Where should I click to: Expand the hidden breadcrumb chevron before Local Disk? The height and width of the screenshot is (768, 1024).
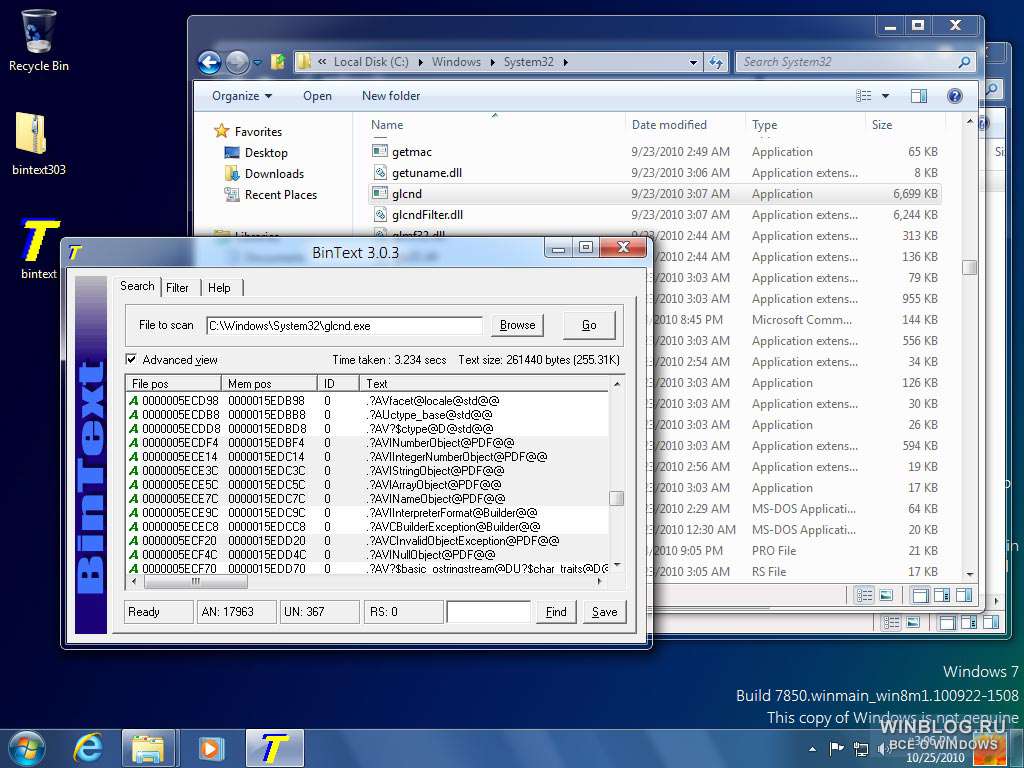(x=323, y=61)
